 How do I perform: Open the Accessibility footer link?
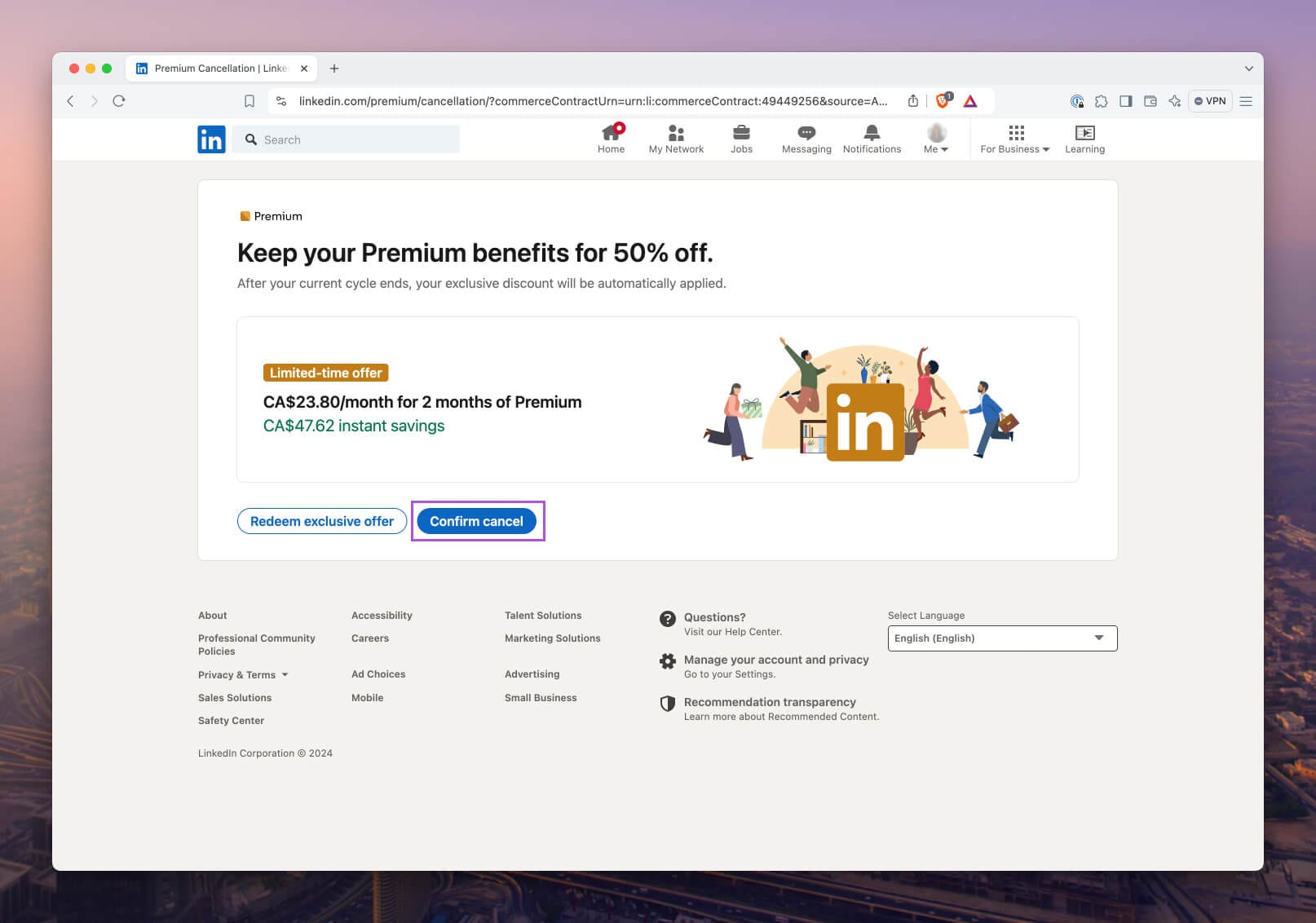point(382,616)
